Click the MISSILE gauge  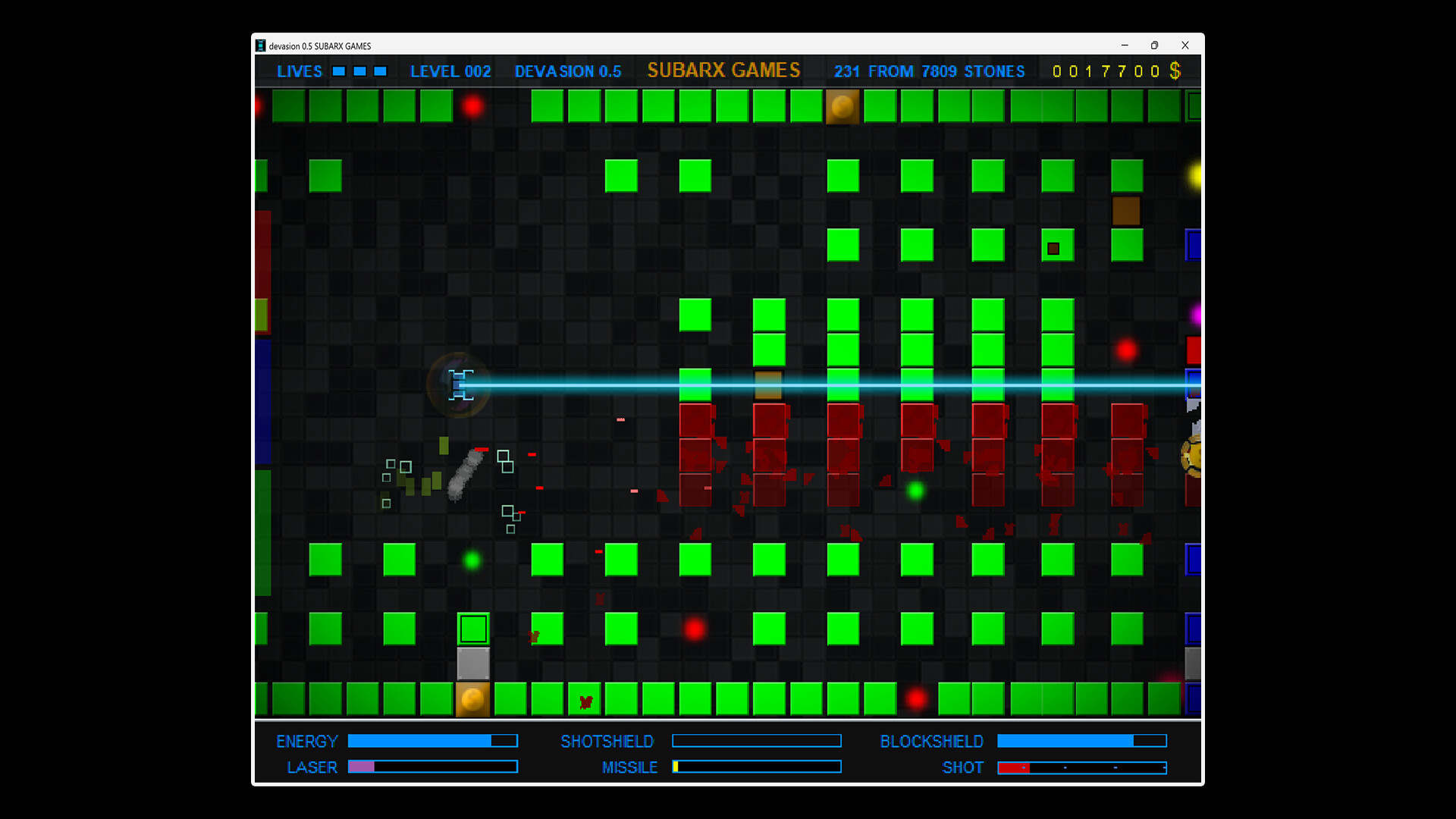tap(756, 767)
